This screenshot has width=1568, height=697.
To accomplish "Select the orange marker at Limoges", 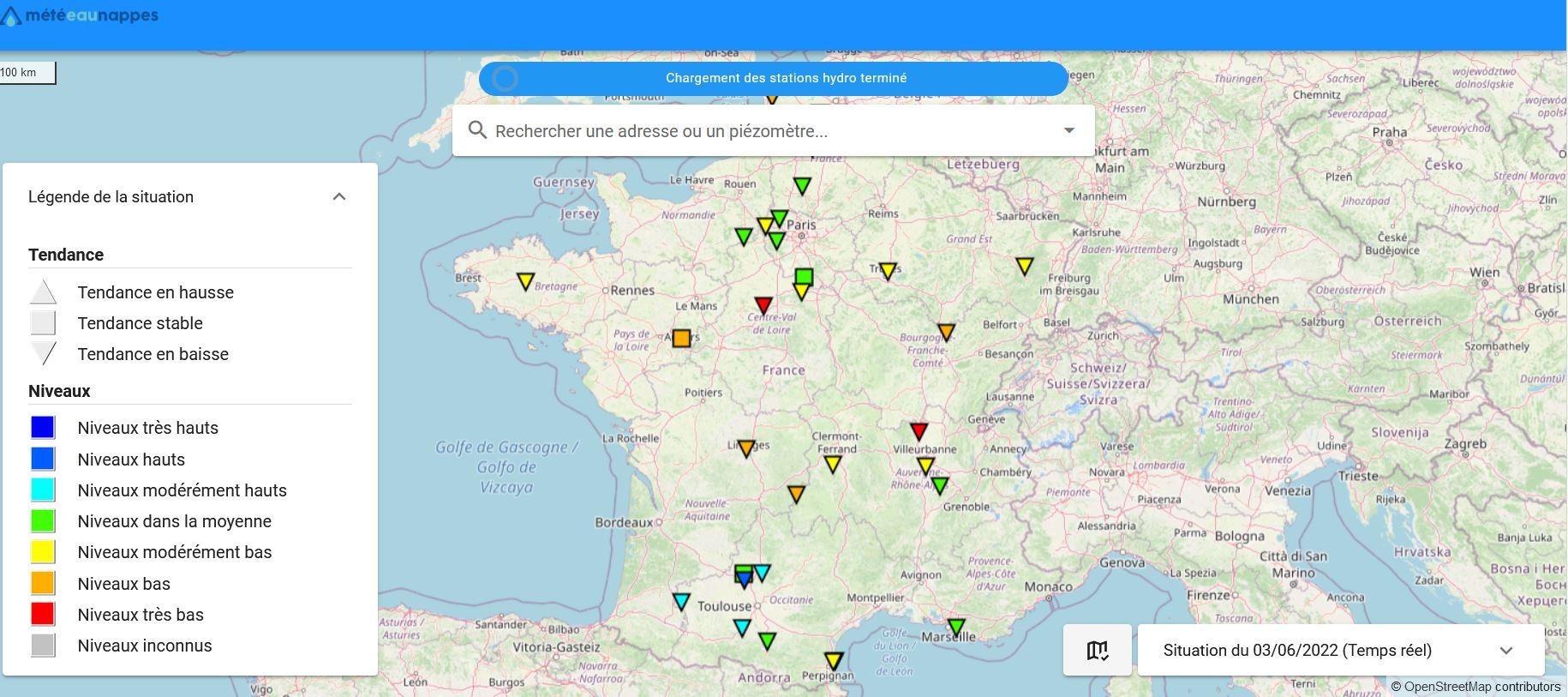I will click(x=746, y=448).
